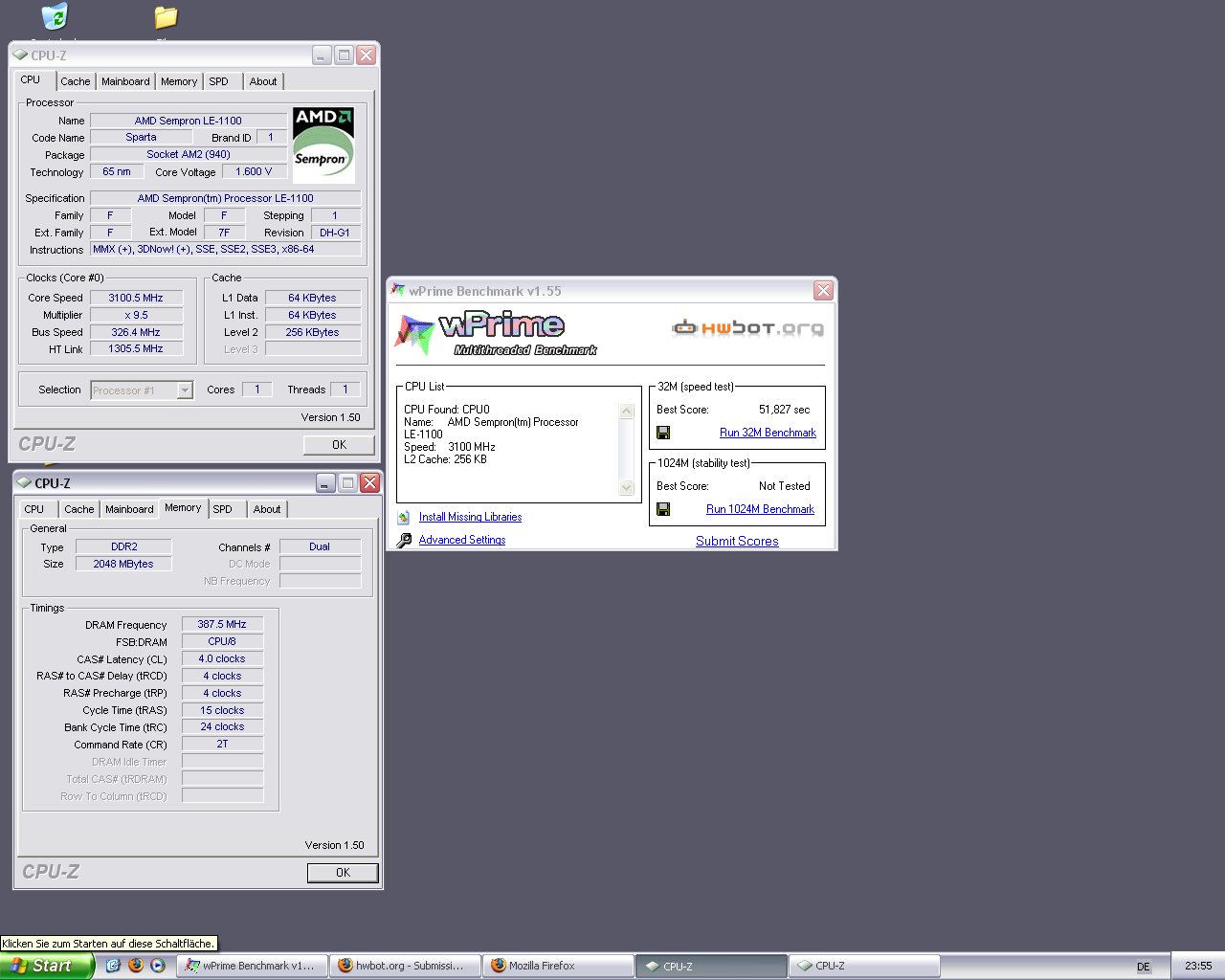Image resolution: width=1225 pixels, height=980 pixels.
Task: Click the HT Link 1305.5 MHz value
Action: [x=136, y=348]
